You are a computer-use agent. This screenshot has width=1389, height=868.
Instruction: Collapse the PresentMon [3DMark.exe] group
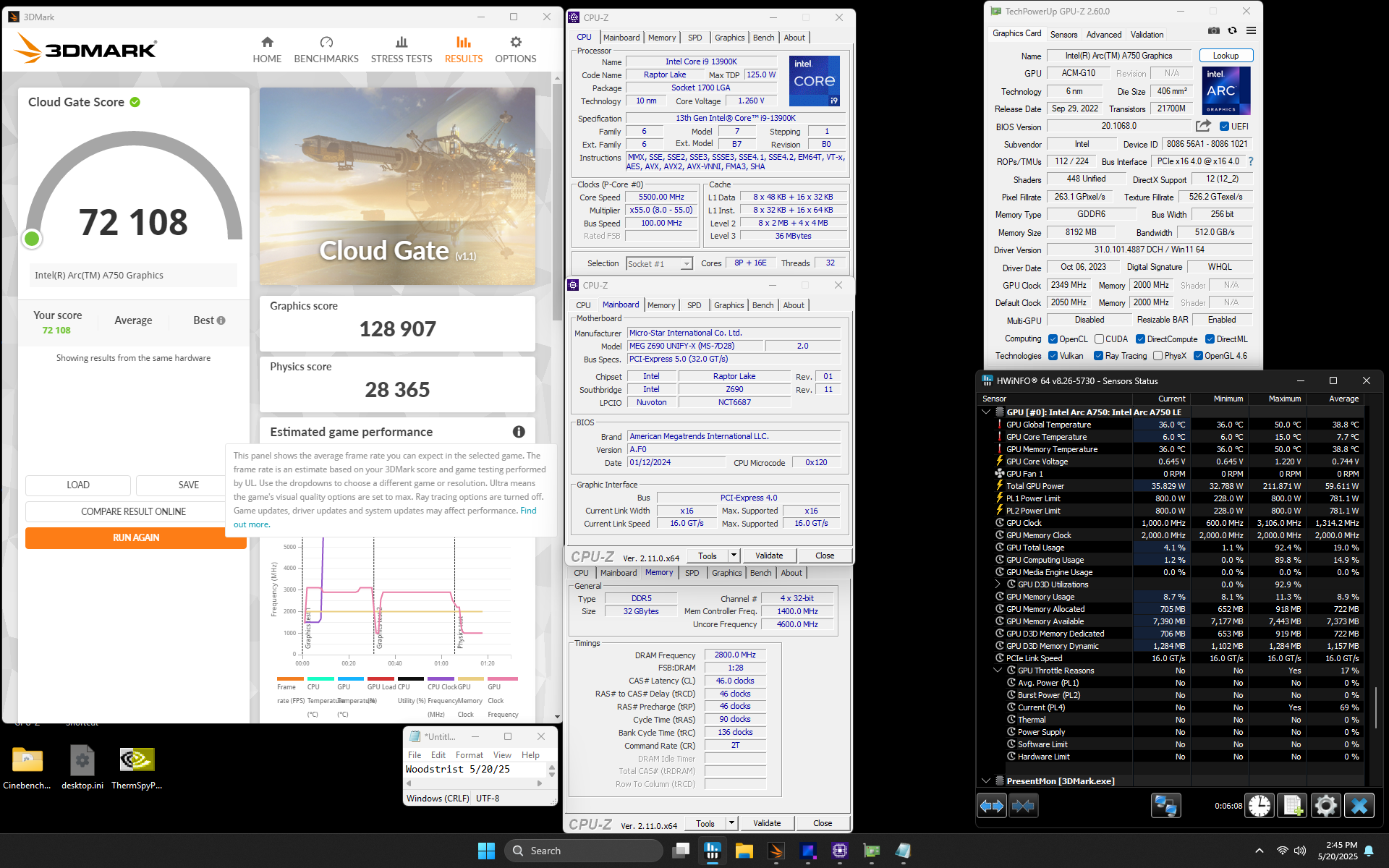click(986, 781)
